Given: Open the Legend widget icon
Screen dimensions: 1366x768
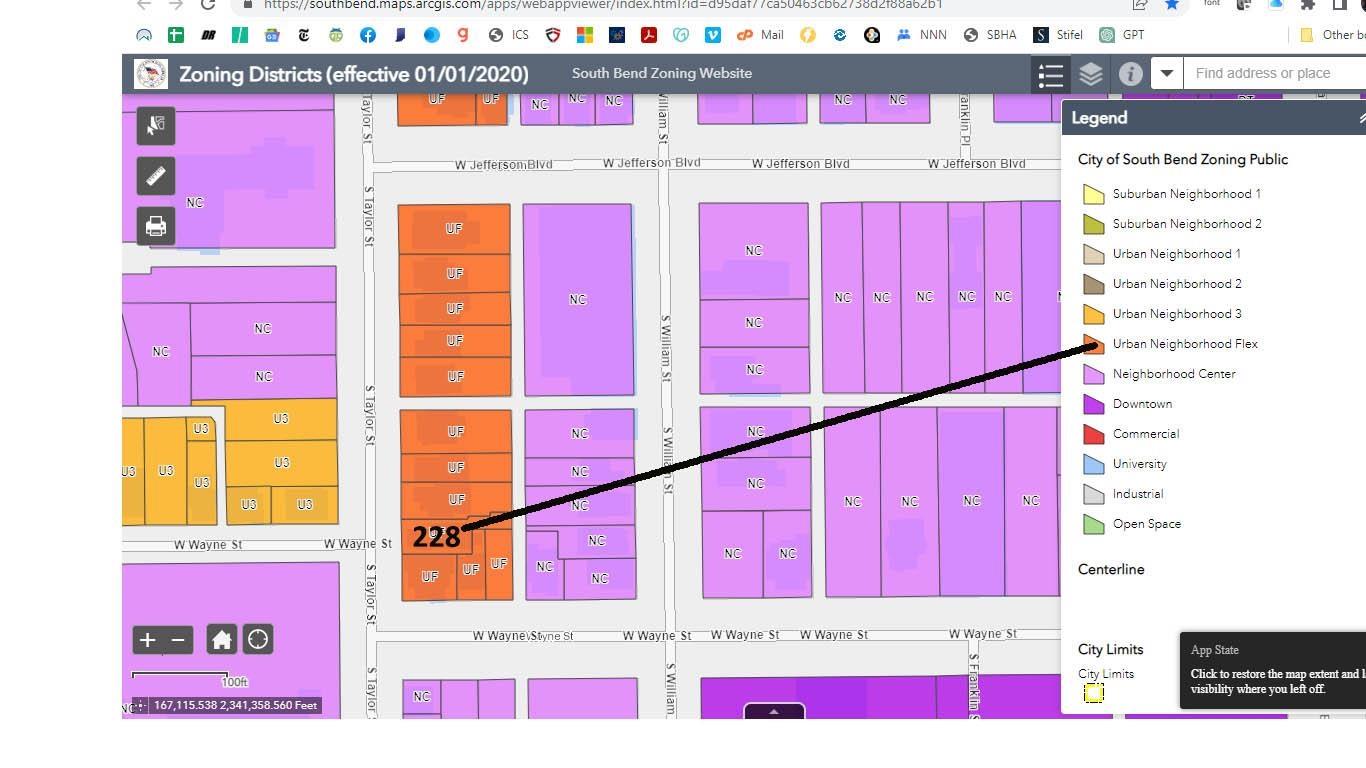Looking at the screenshot, I should coord(1050,75).
